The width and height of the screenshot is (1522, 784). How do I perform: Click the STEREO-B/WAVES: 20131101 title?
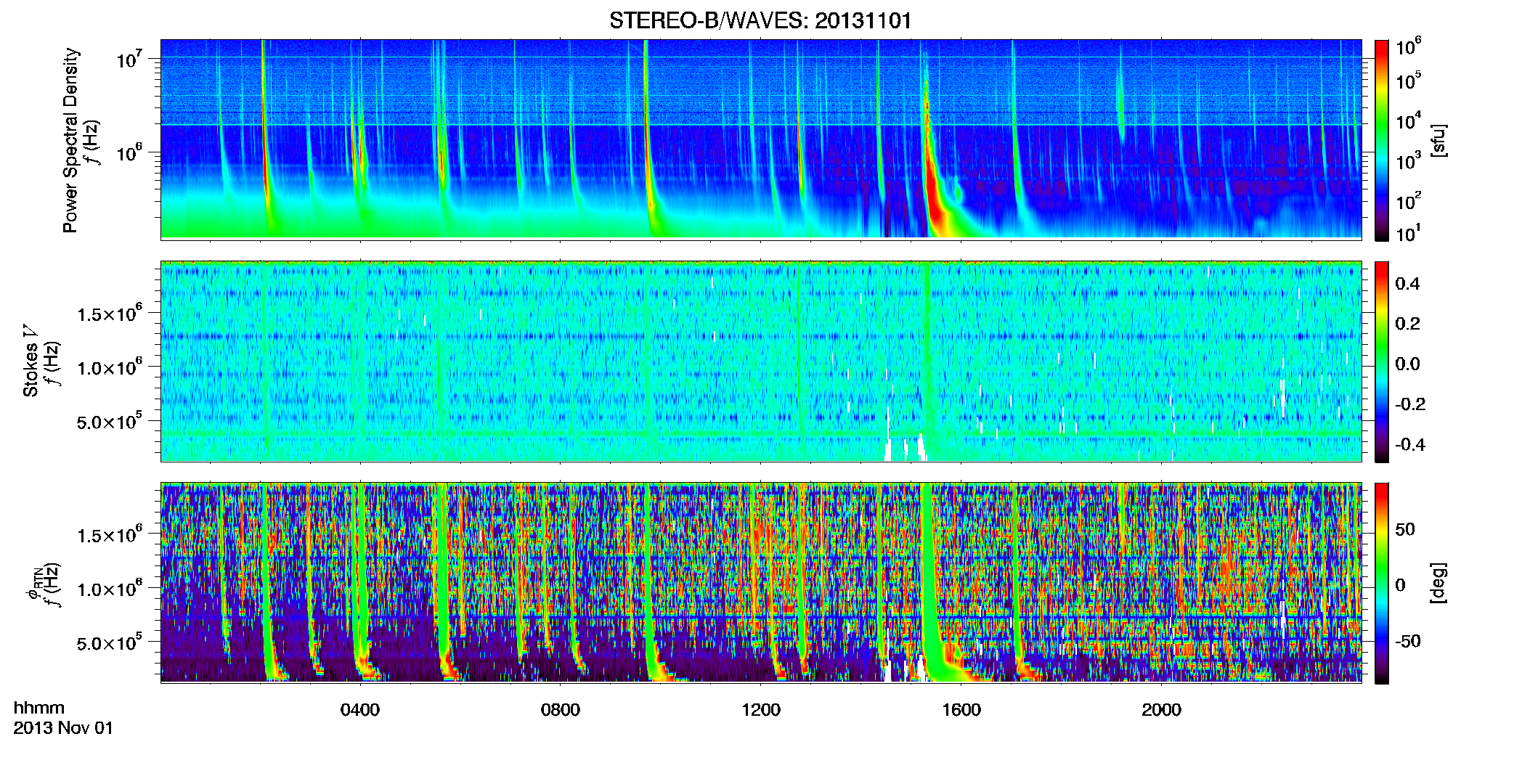tap(760, 20)
